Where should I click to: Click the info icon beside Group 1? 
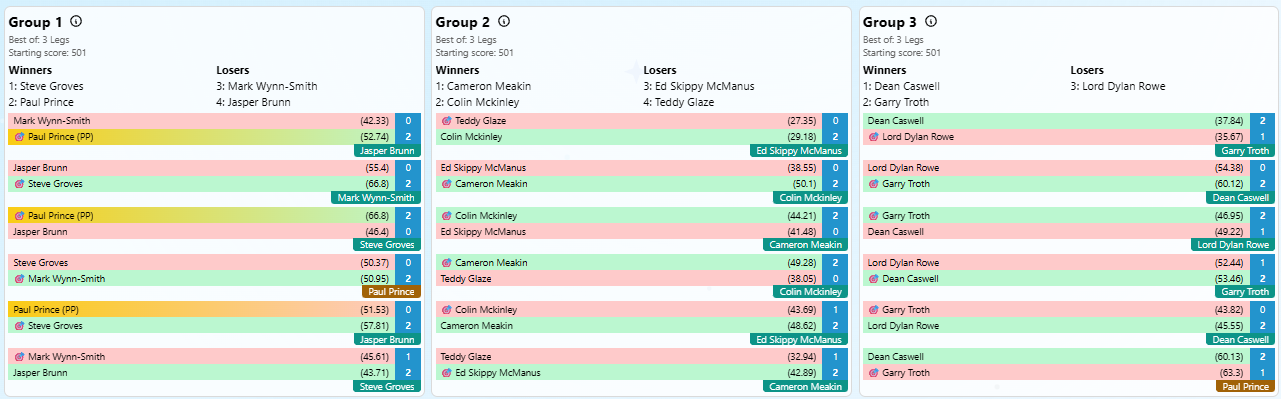77,21
